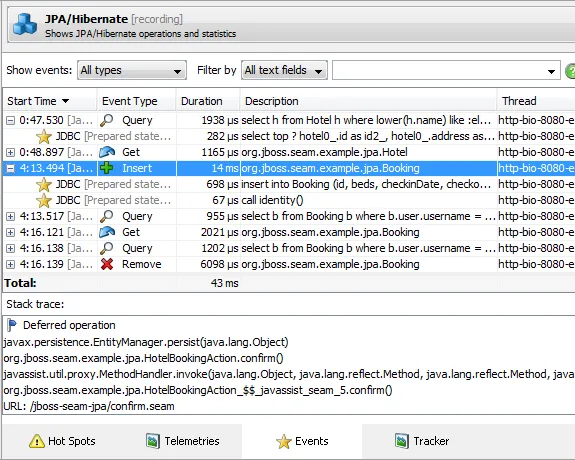575x460 pixels.
Task: Open the 'All types' events dropdown
Action: 132,70
